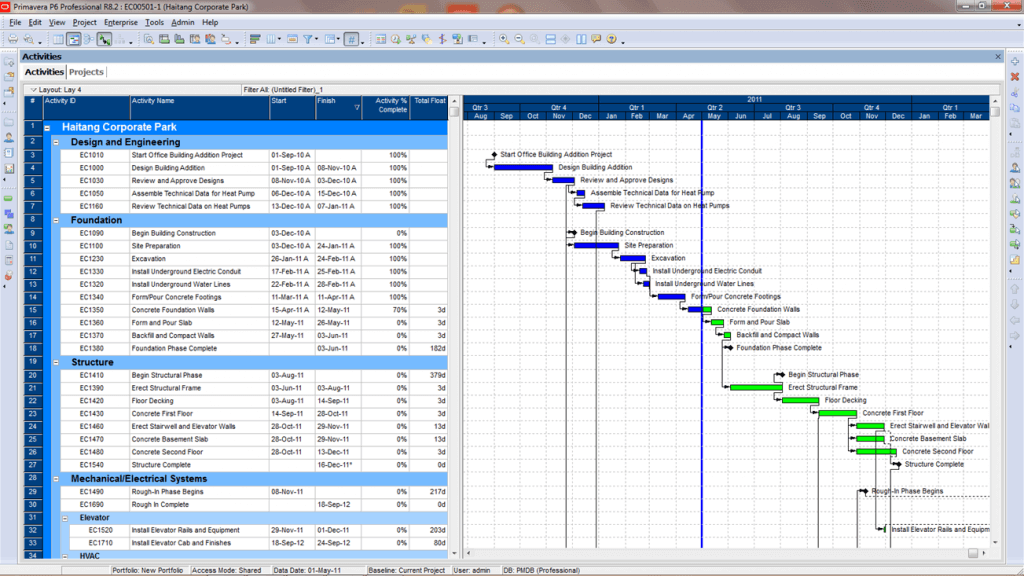Viewport: 1024px width, 576px height.
Task: Sort by the Activity ID column header
Action: 86,108
